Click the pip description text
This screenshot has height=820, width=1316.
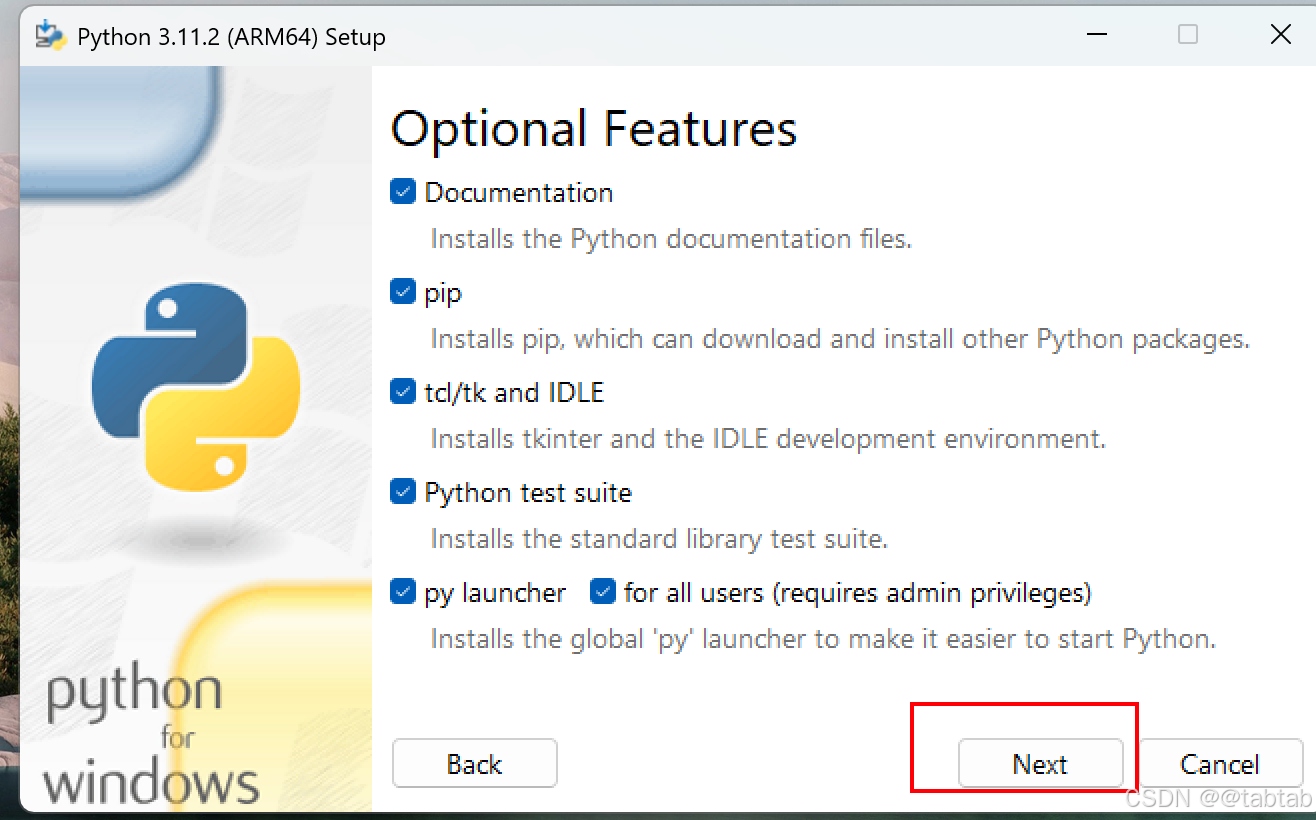click(840, 339)
